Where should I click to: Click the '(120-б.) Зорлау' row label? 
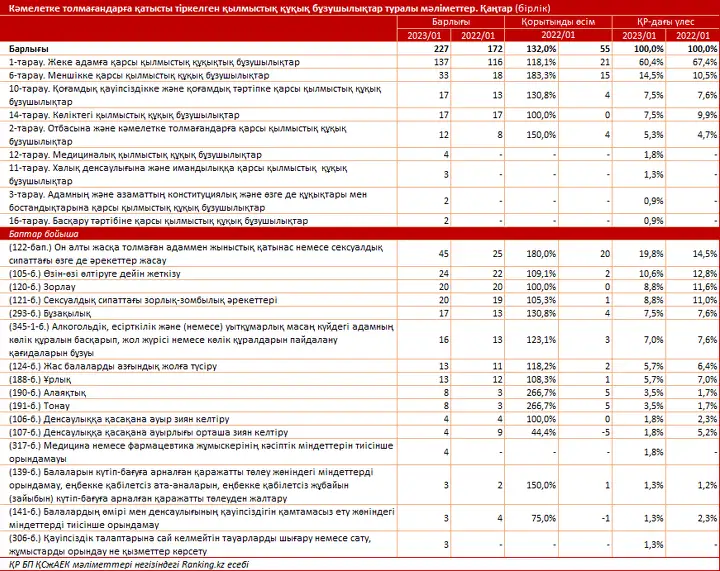click(39, 285)
